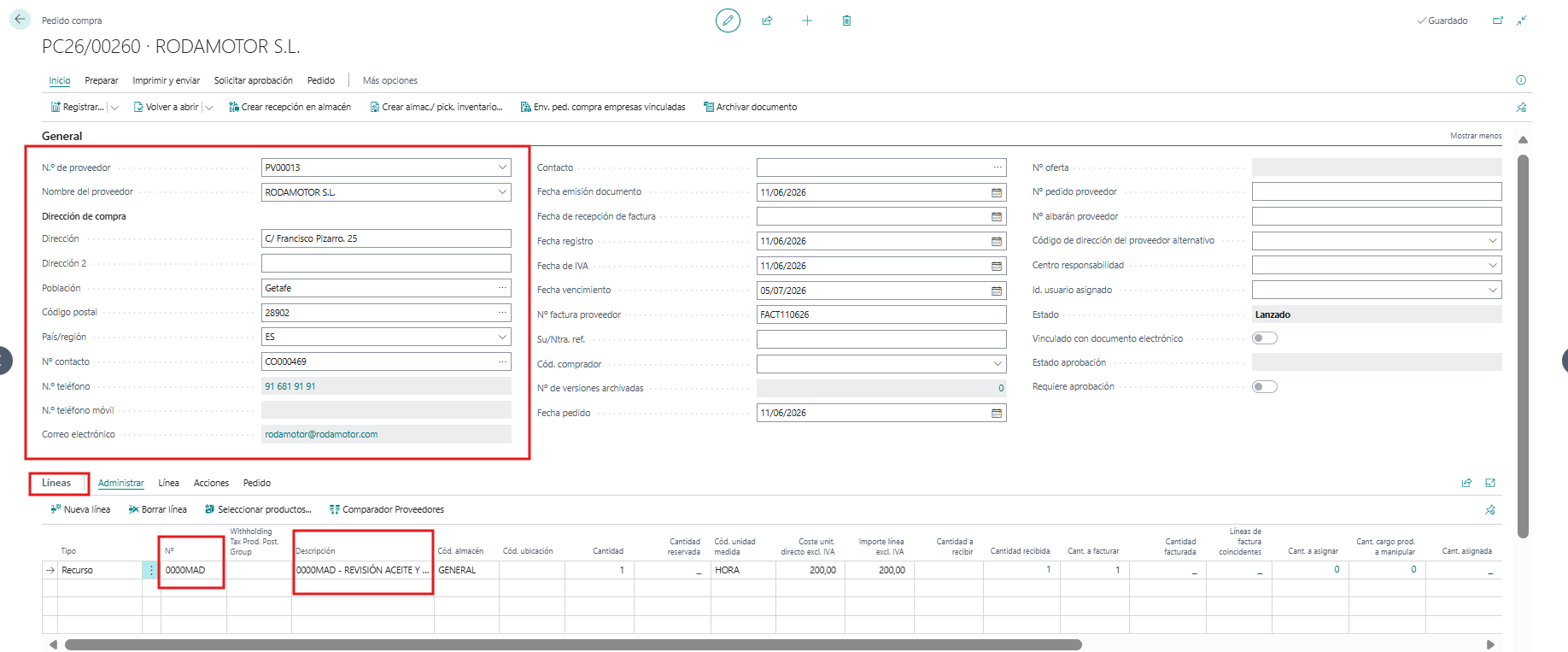This screenshot has width=1568, height=652.
Task: Select the Inicio tab
Action: click(60, 80)
